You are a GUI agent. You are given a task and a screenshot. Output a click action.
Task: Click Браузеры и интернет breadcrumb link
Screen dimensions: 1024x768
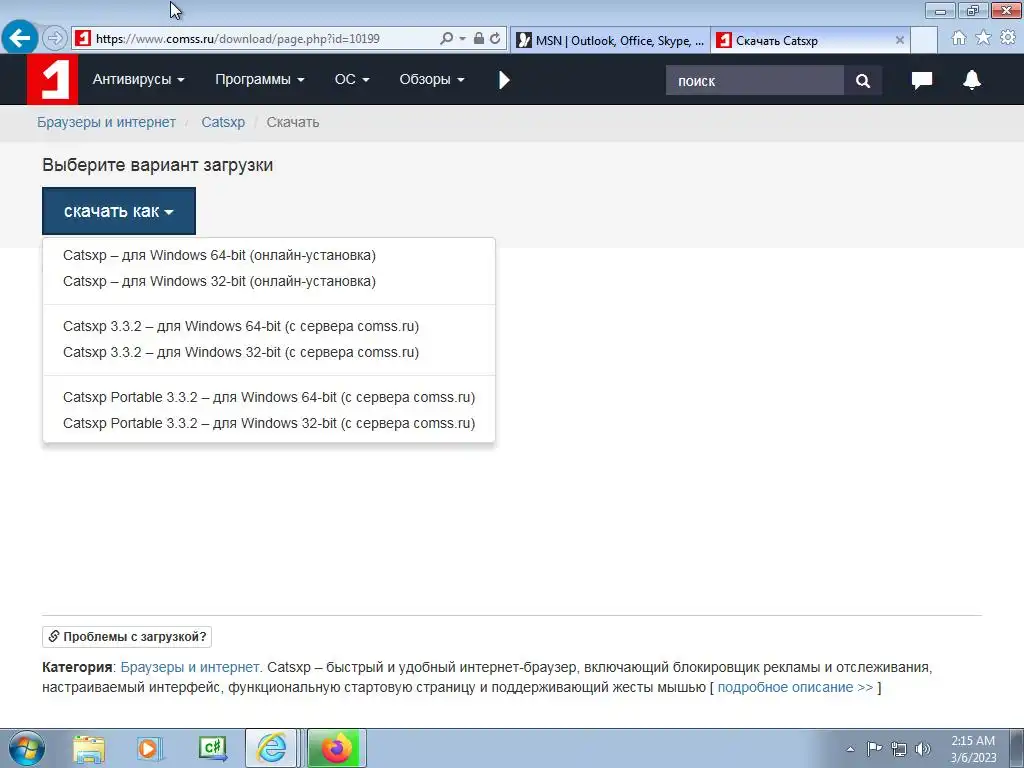(x=106, y=122)
